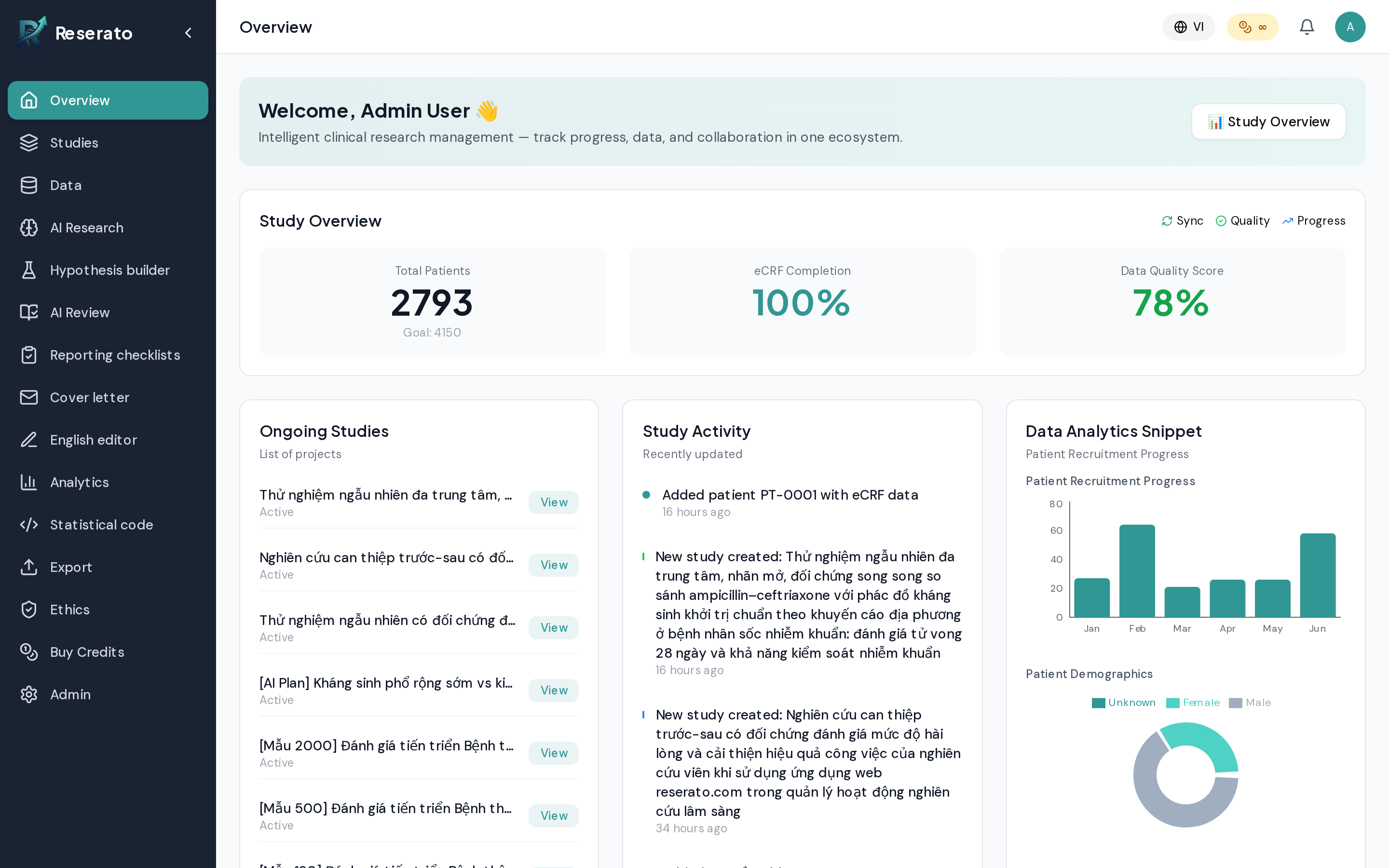View the [Mẫu 2000] study
Viewport: 1389px width, 868px height.
pyautogui.click(x=553, y=753)
